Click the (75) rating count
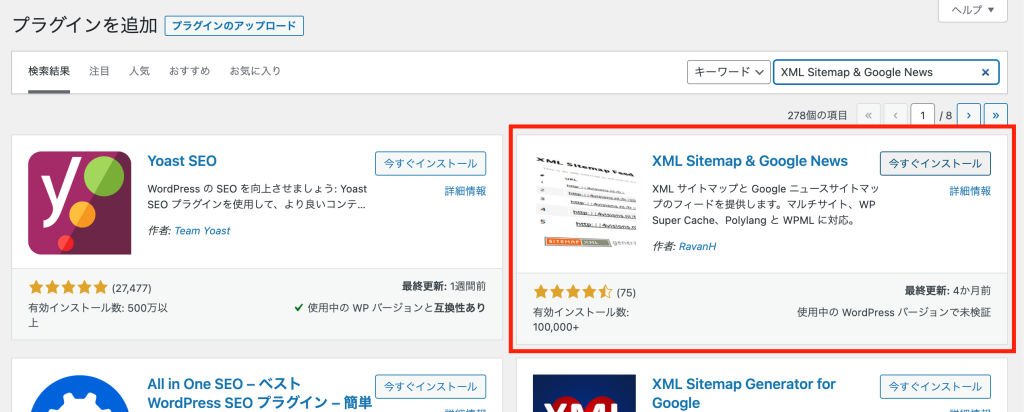 [626, 292]
